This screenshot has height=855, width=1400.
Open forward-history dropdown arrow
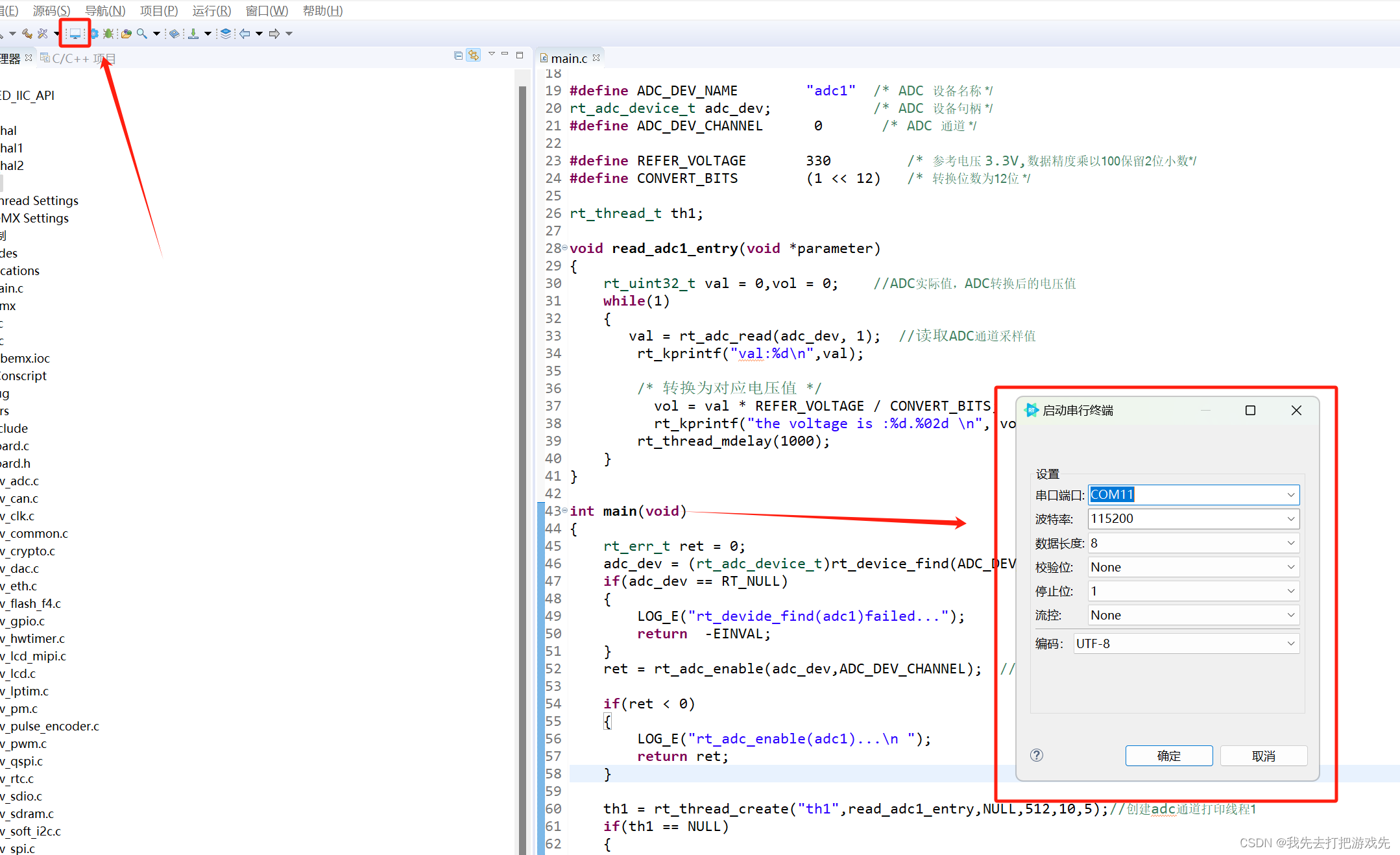(x=289, y=34)
